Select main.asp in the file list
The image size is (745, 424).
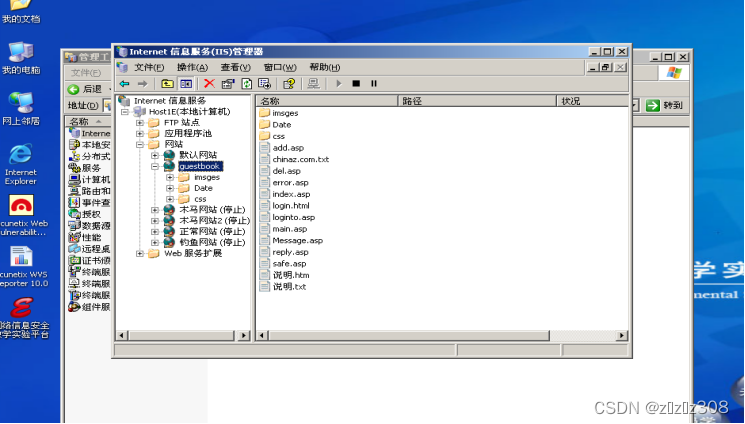click(x=289, y=229)
